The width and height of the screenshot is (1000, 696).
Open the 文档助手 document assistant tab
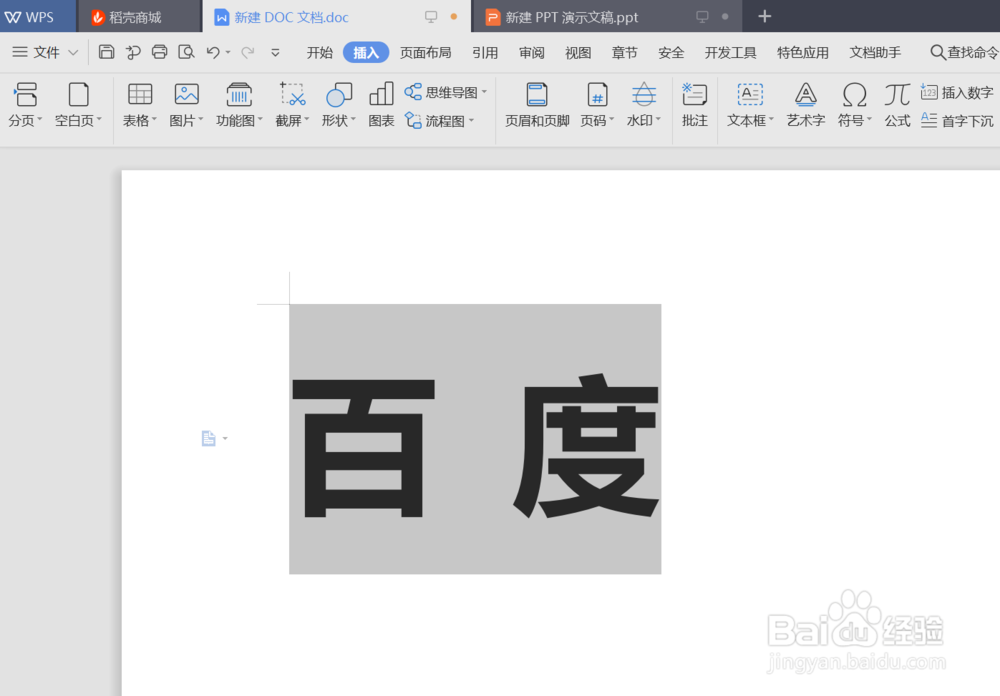click(875, 52)
